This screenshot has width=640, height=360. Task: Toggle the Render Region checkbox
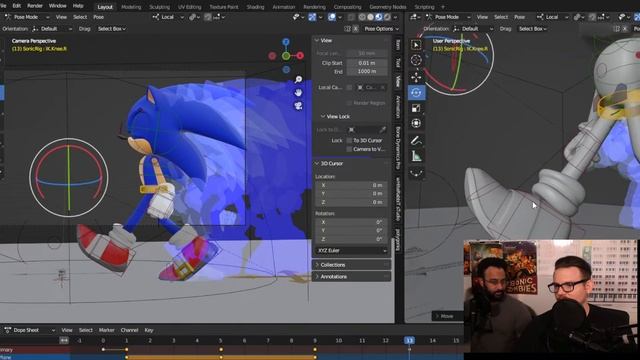click(x=349, y=103)
